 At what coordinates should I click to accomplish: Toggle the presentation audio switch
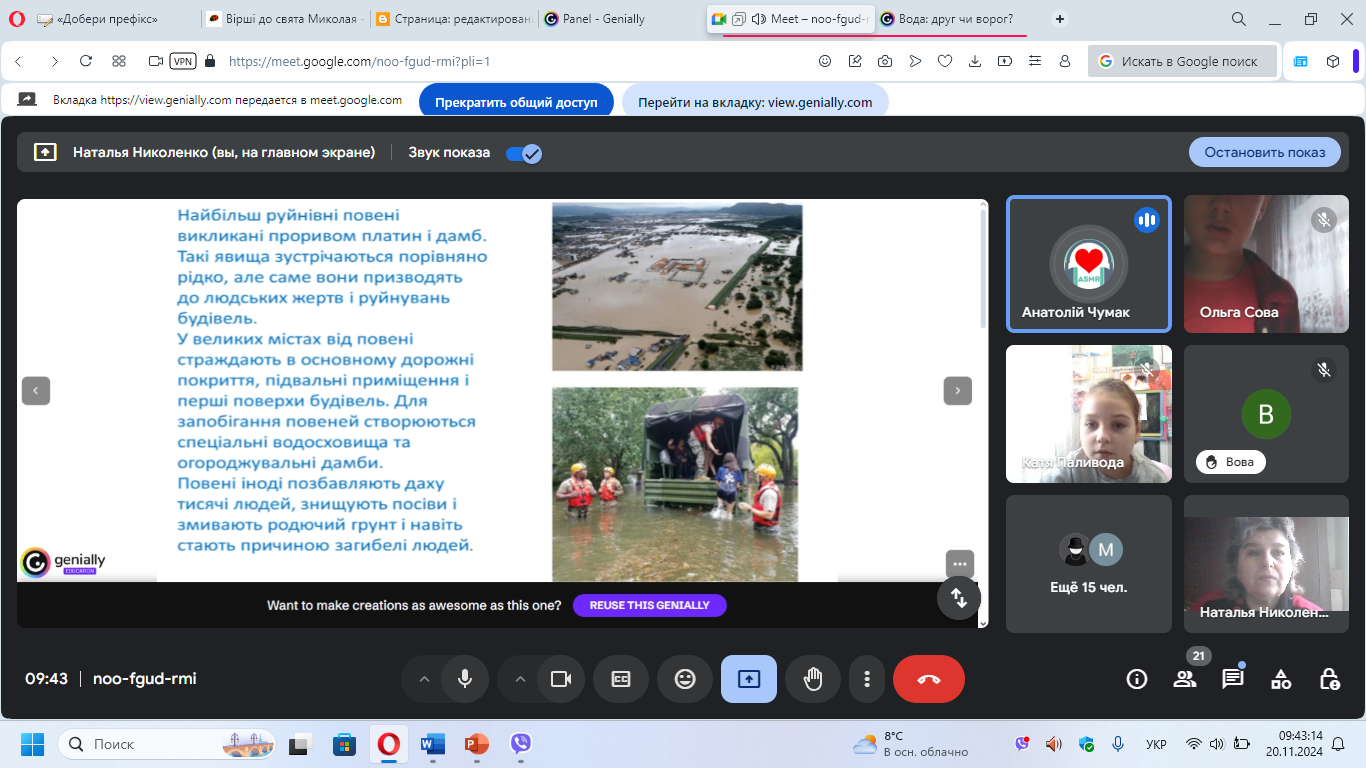[x=523, y=153]
